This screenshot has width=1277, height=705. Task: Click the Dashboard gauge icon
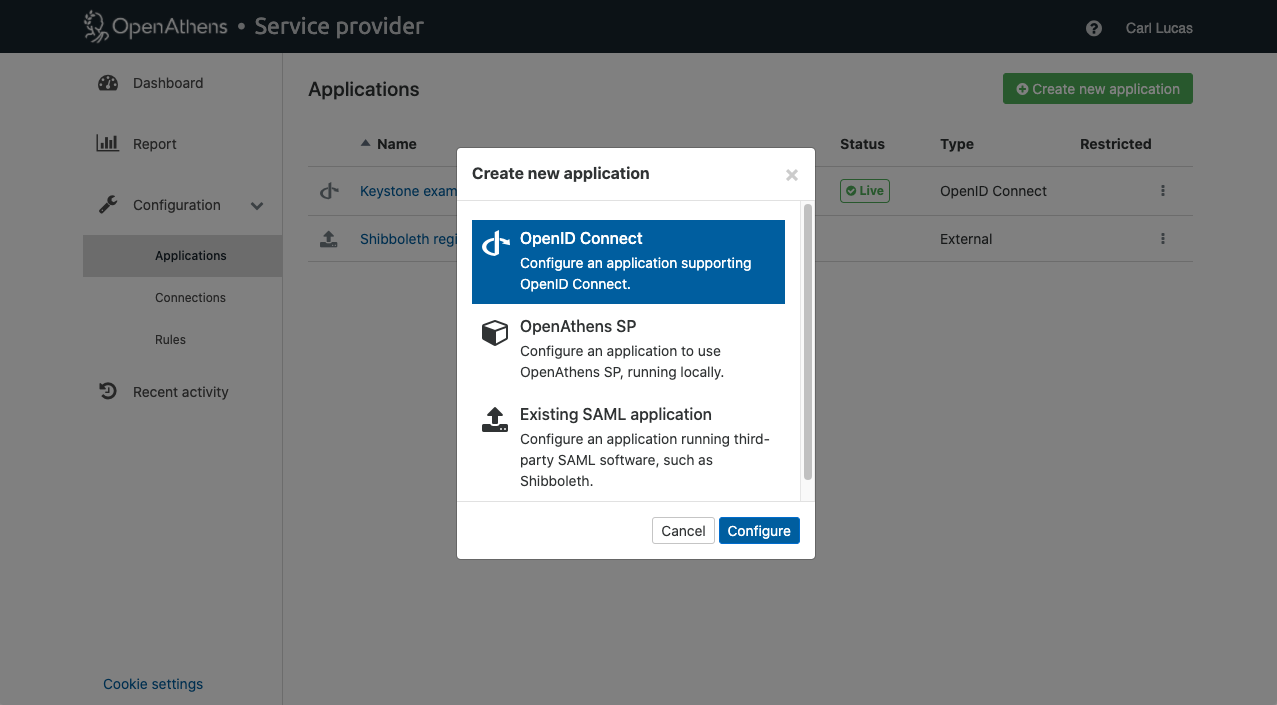(108, 83)
